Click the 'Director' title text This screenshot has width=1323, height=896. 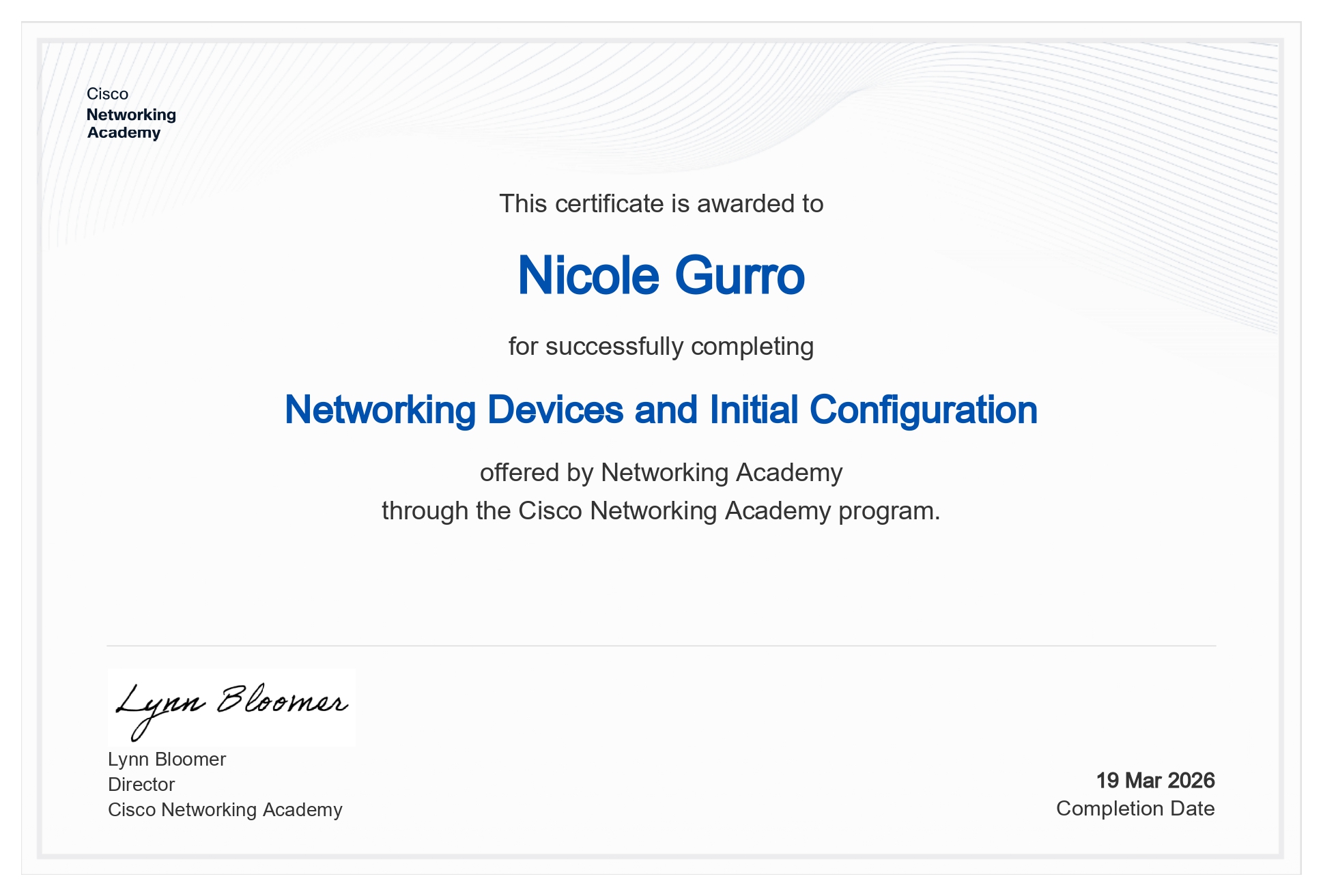coord(141,785)
